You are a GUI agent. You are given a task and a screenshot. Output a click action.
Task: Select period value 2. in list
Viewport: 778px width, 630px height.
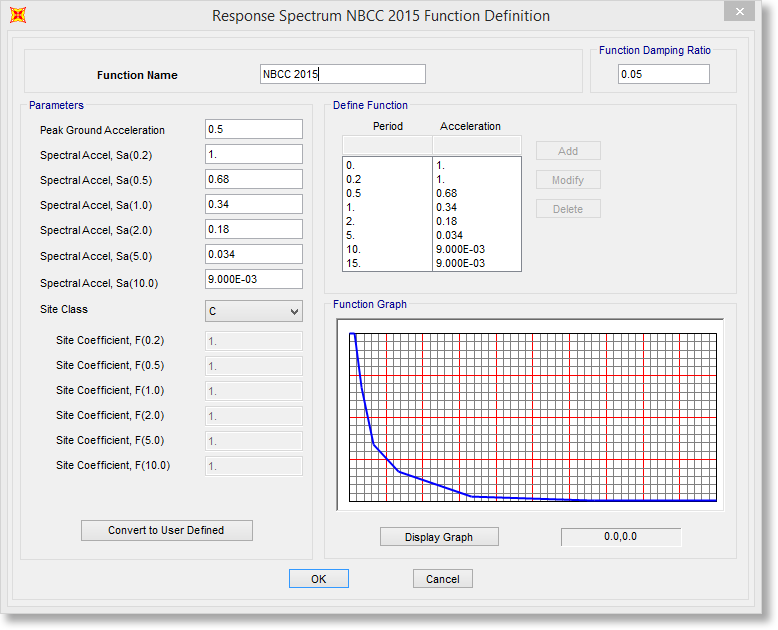click(350, 221)
